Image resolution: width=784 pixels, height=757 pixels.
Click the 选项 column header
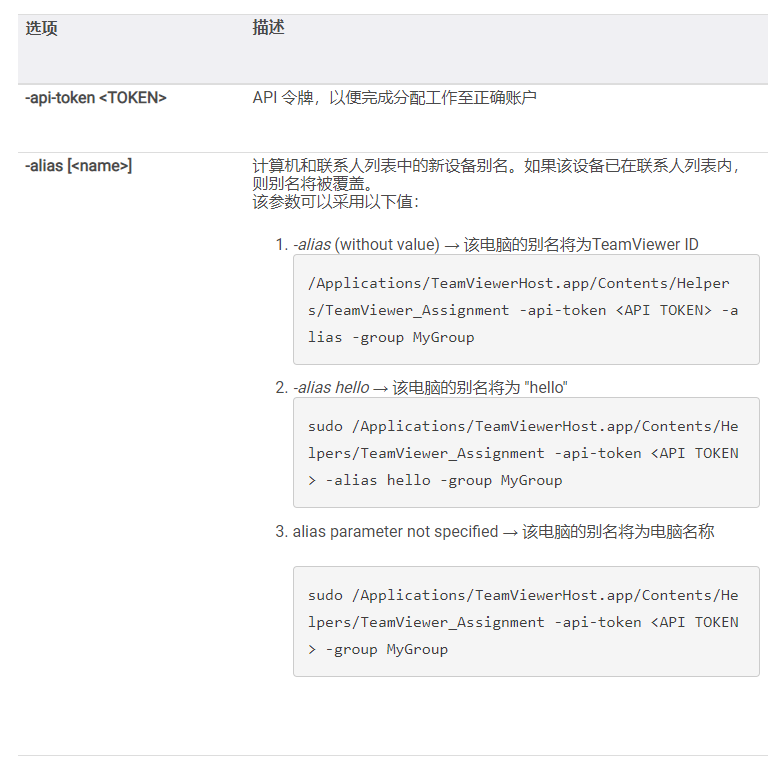point(42,28)
